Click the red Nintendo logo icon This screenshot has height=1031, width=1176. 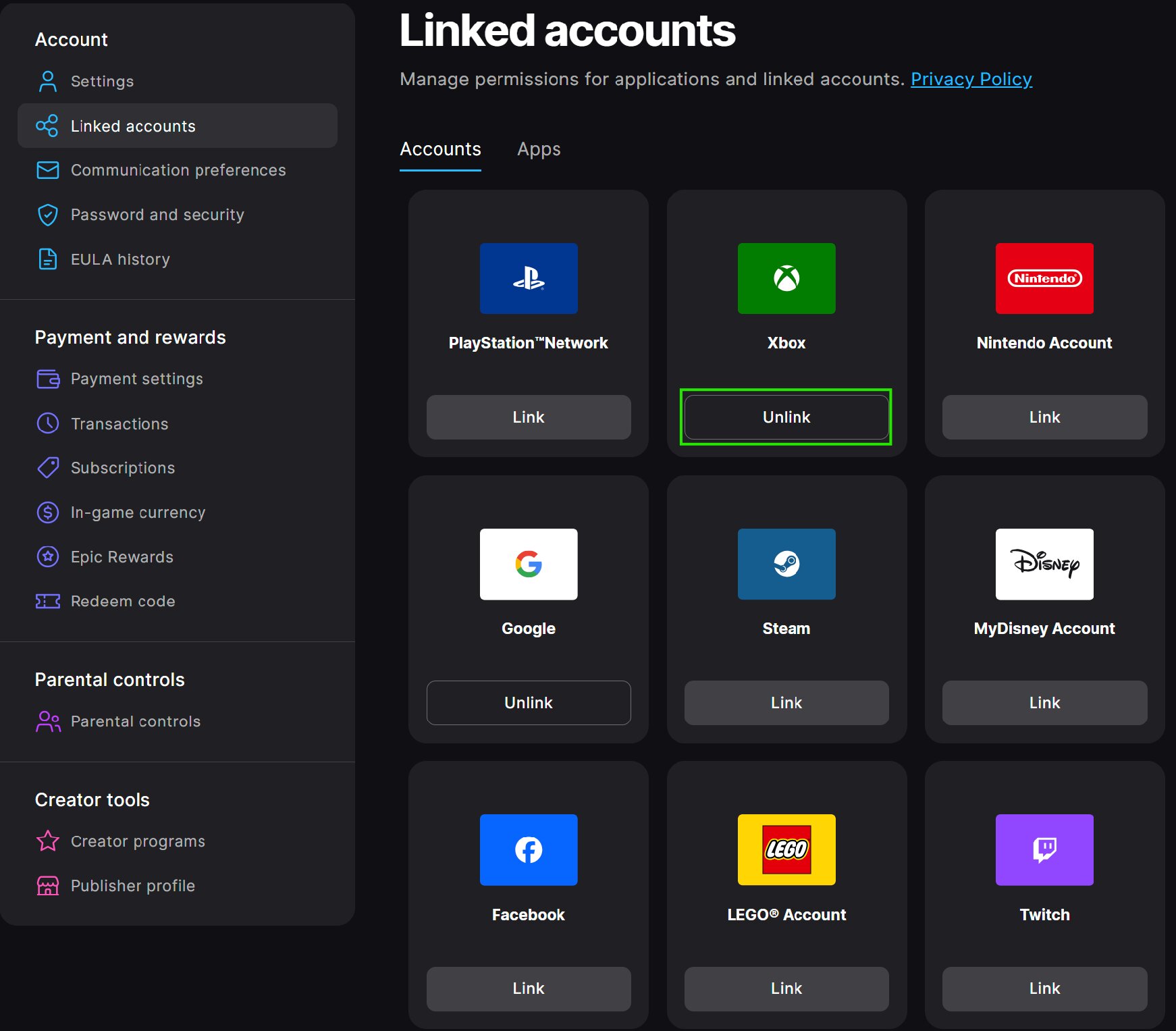1044,278
